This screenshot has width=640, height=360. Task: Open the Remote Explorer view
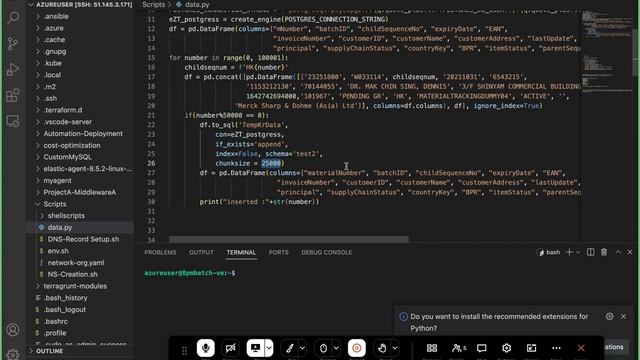point(13,121)
